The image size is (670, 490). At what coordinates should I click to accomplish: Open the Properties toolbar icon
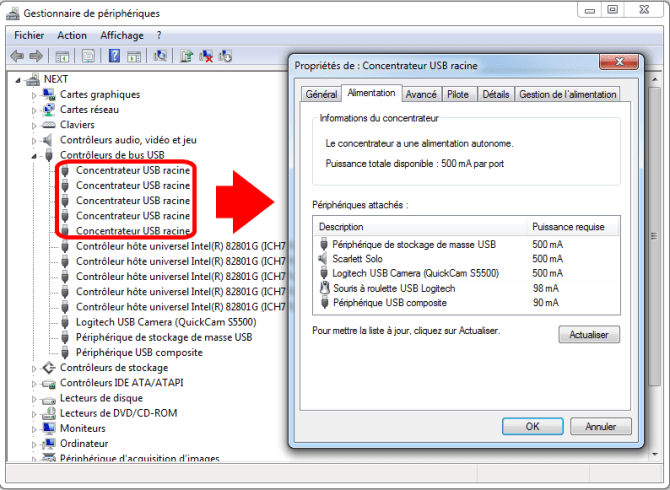[x=88, y=56]
